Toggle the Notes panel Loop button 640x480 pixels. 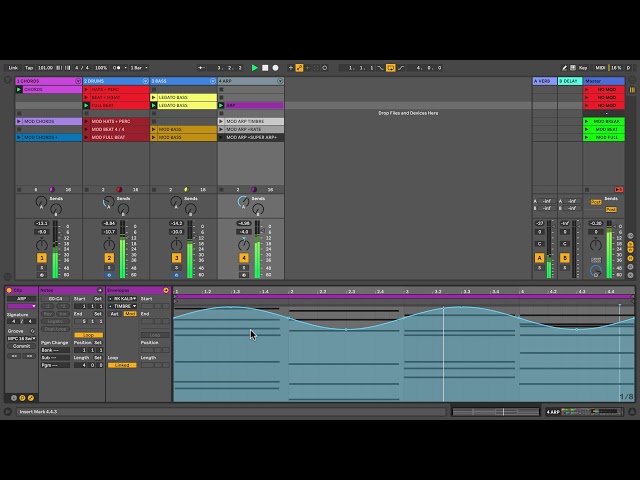[88, 335]
